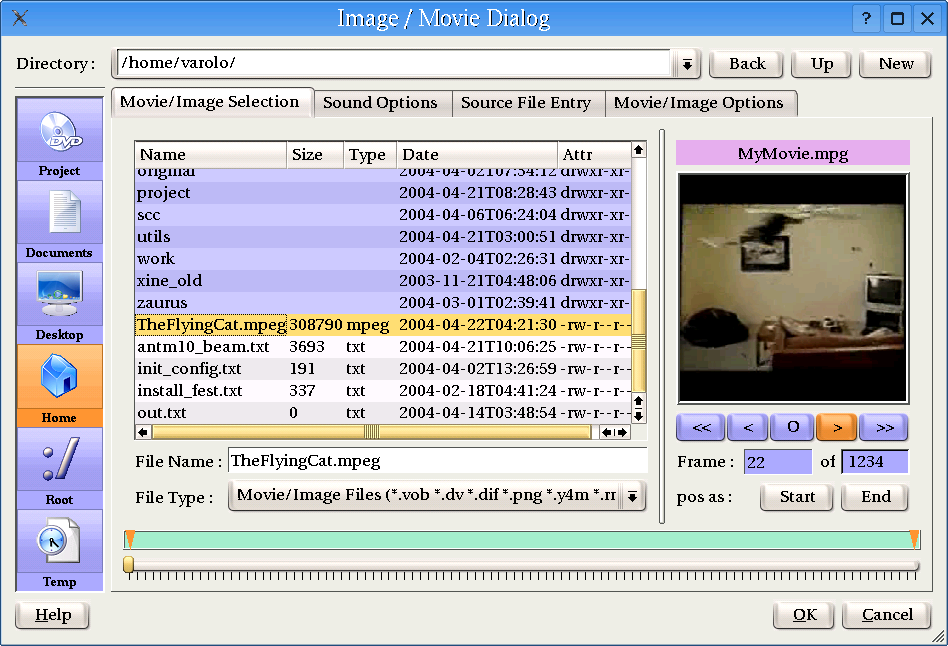Click the Up directory button

[822, 64]
